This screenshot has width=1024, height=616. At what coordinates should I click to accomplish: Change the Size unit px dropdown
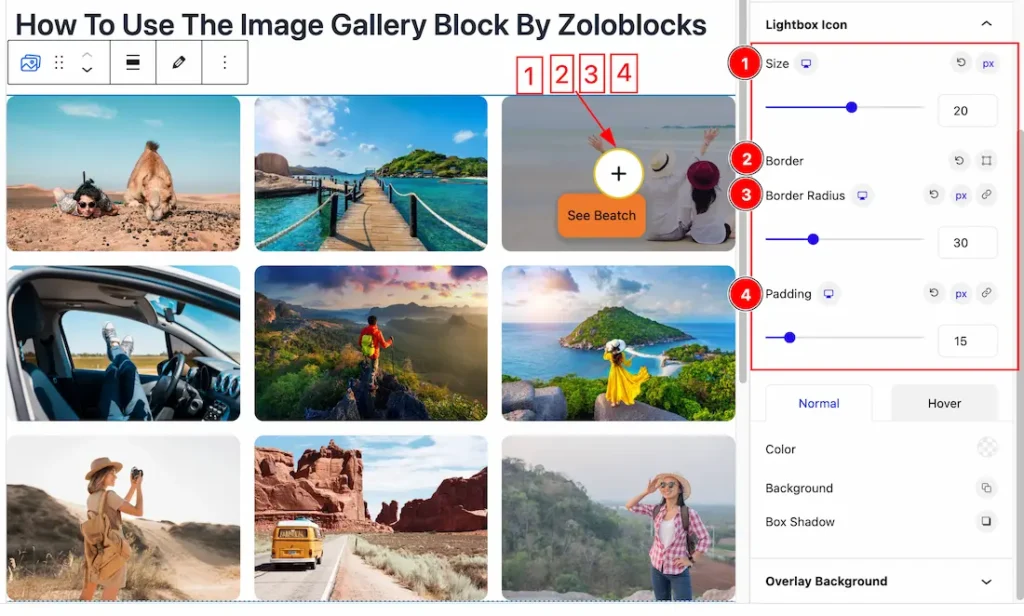coord(988,63)
